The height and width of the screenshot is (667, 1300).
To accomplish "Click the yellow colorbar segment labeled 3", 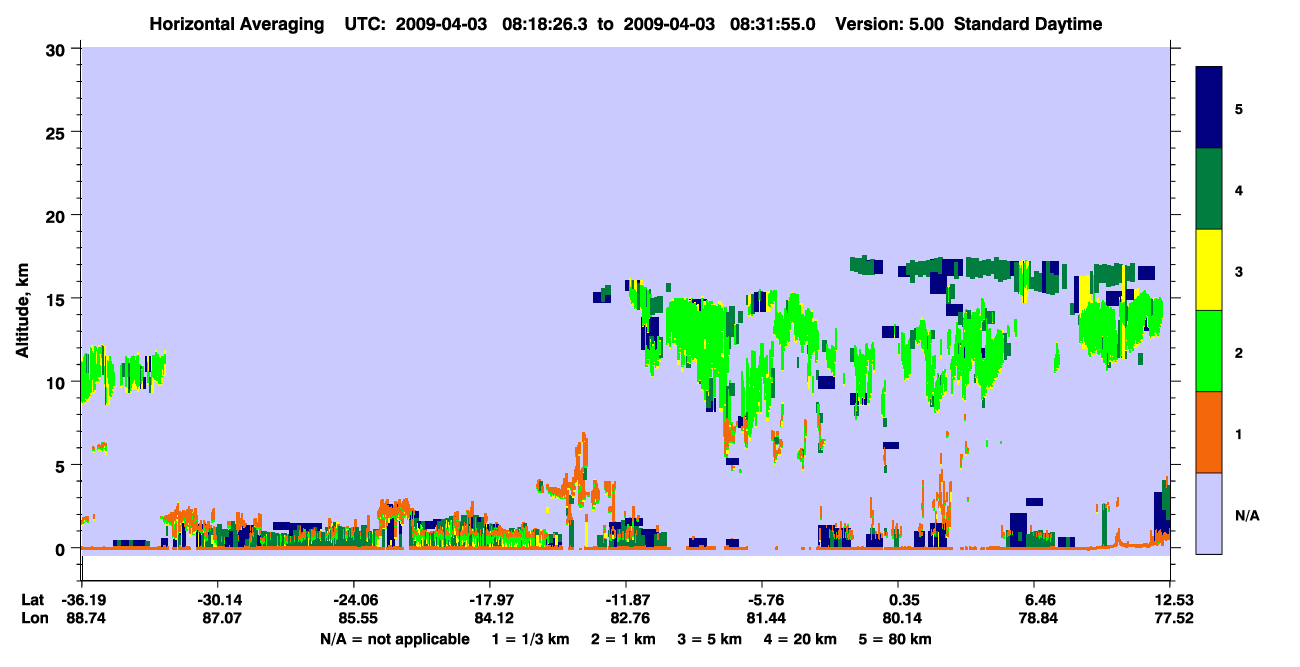I will click(x=1209, y=270).
